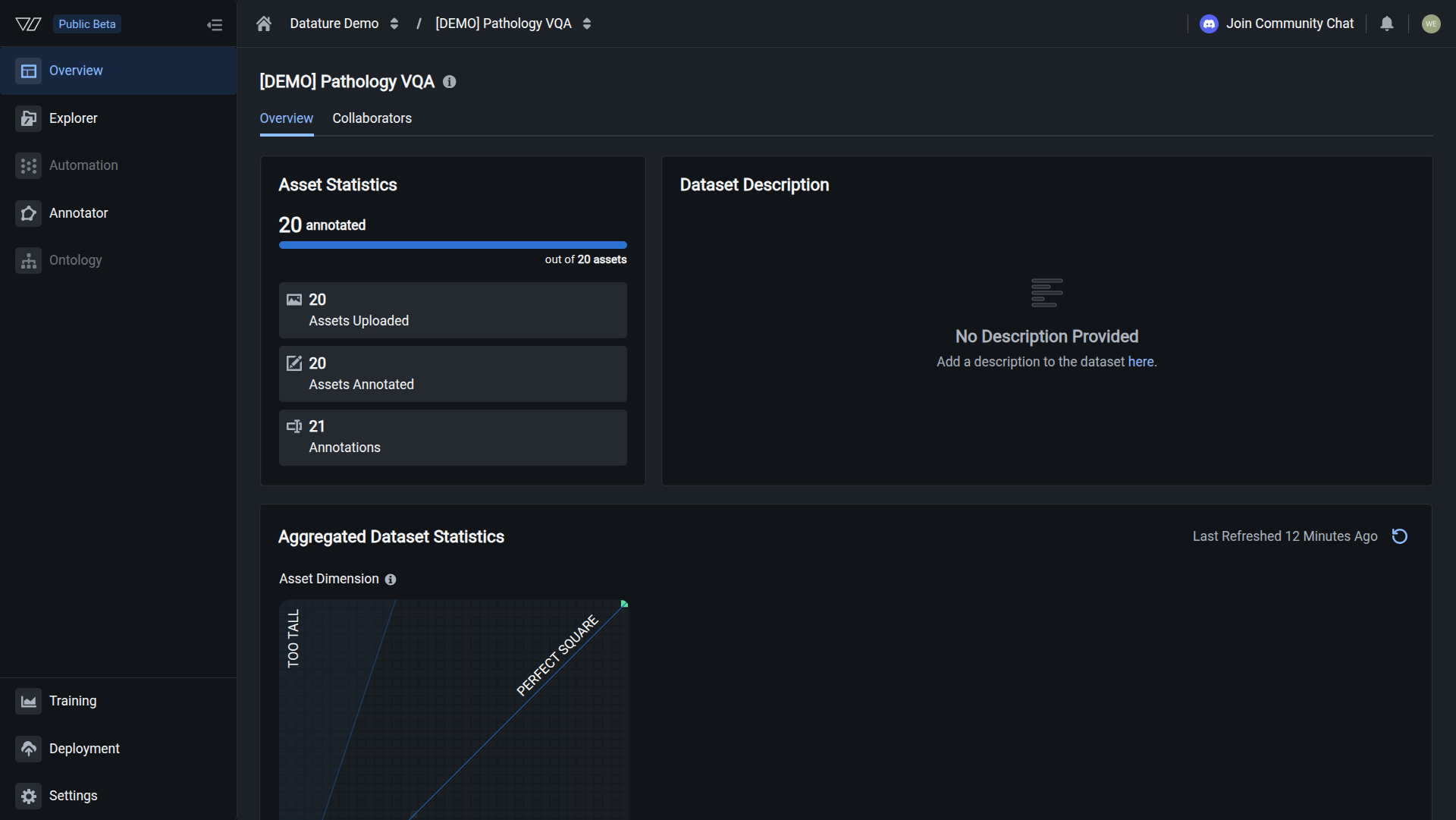Click the '20 annotated' count text
This screenshot has height=820, width=1456.
[322, 225]
